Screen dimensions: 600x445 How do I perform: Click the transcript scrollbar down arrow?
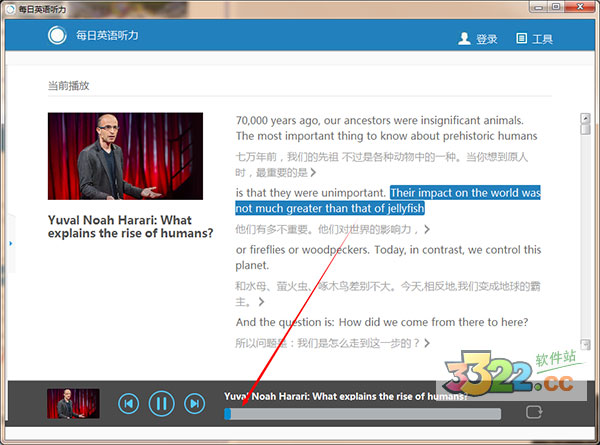(x=585, y=344)
